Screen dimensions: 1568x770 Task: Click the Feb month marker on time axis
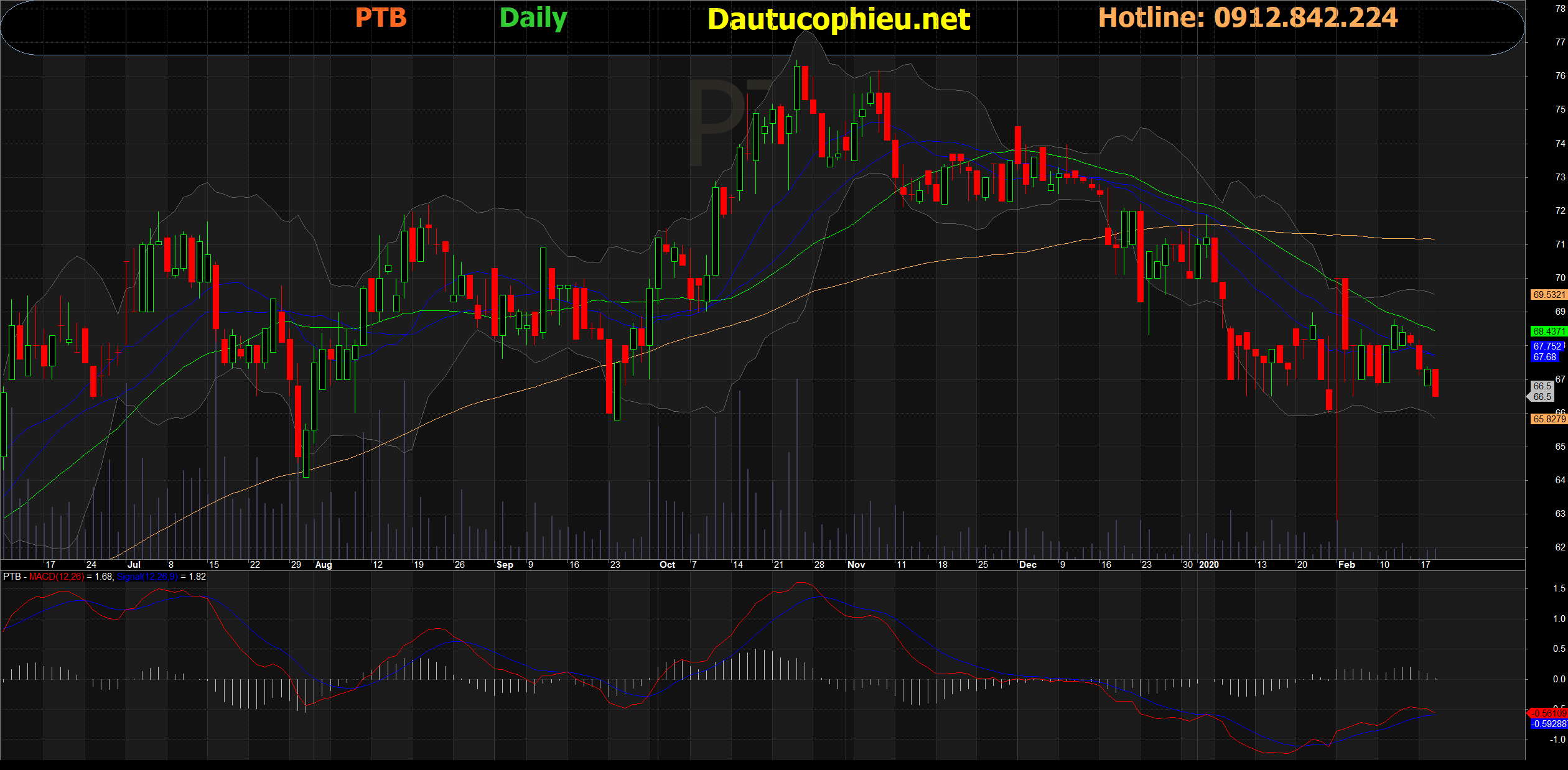pos(1346,565)
